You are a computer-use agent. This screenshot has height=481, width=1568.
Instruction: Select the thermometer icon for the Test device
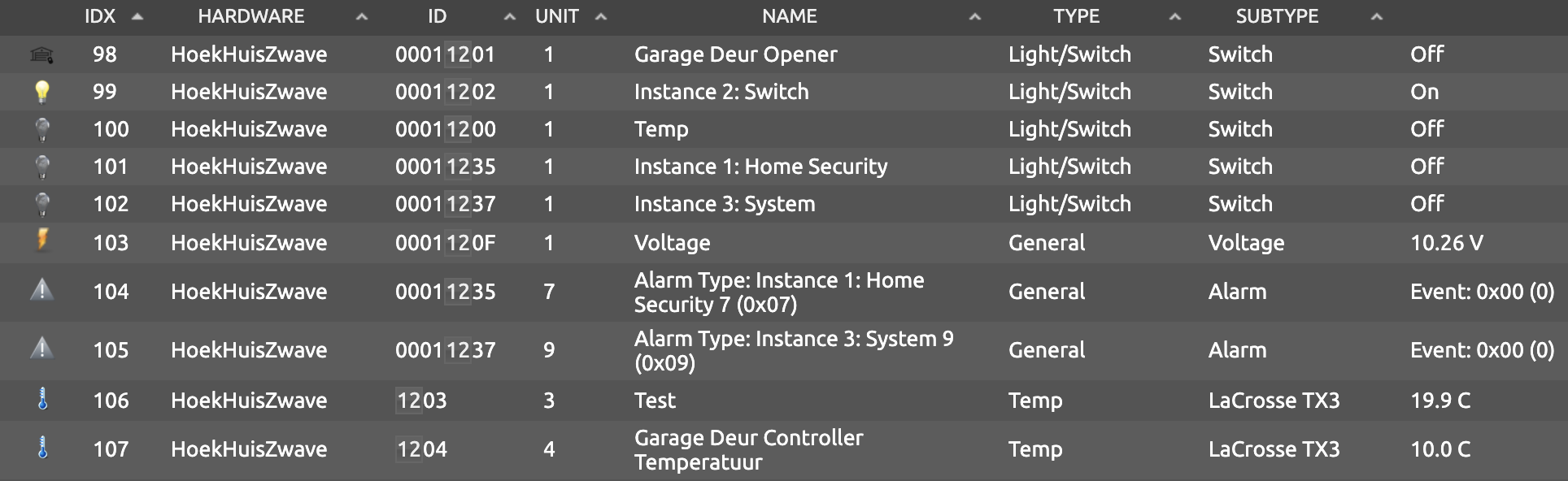click(x=42, y=400)
